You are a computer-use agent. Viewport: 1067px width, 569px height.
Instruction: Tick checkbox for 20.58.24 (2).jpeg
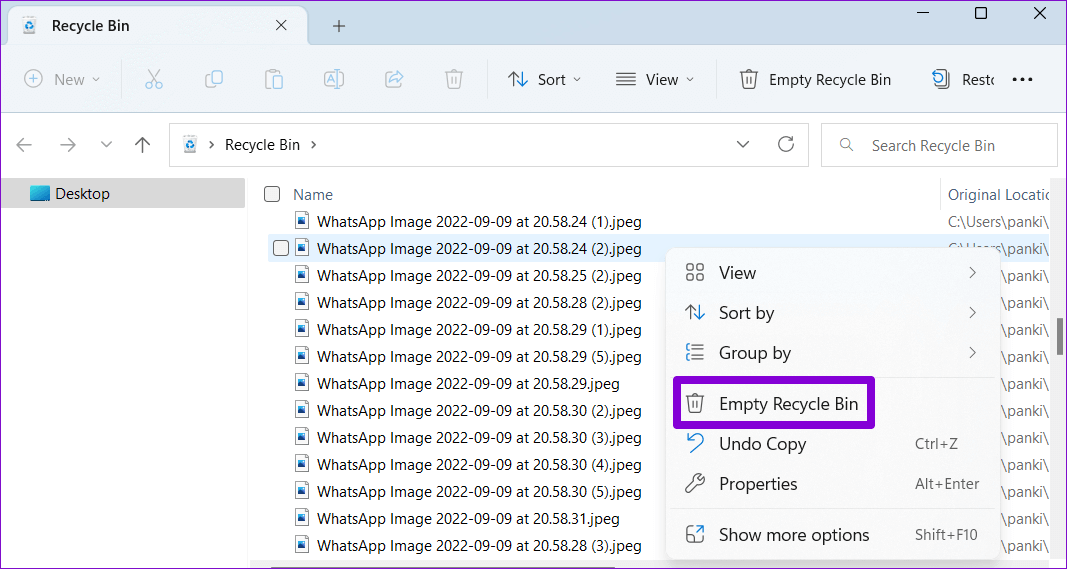[x=280, y=248]
